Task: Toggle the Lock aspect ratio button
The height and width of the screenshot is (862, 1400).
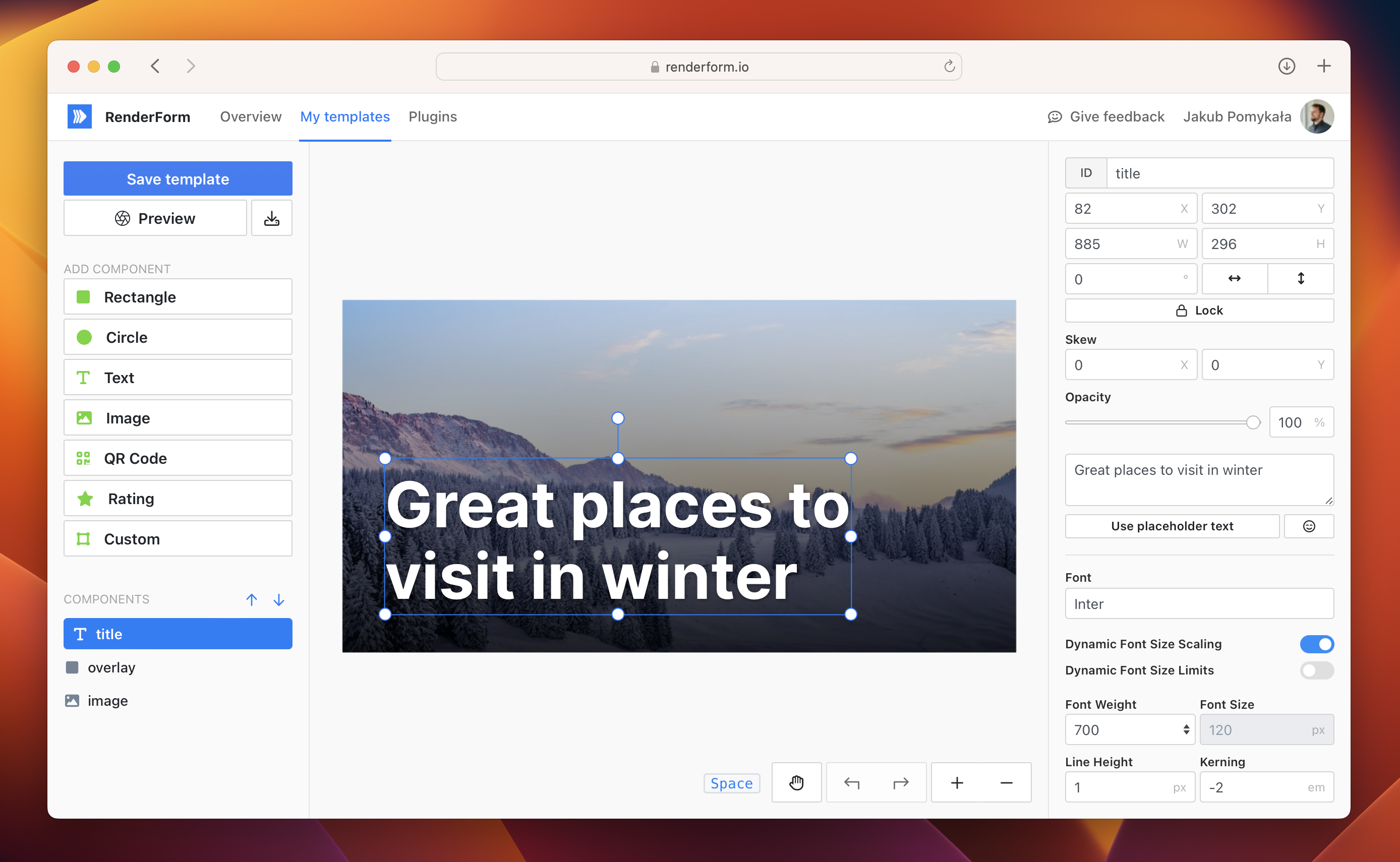Action: pyautogui.click(x=1199, y=310)
